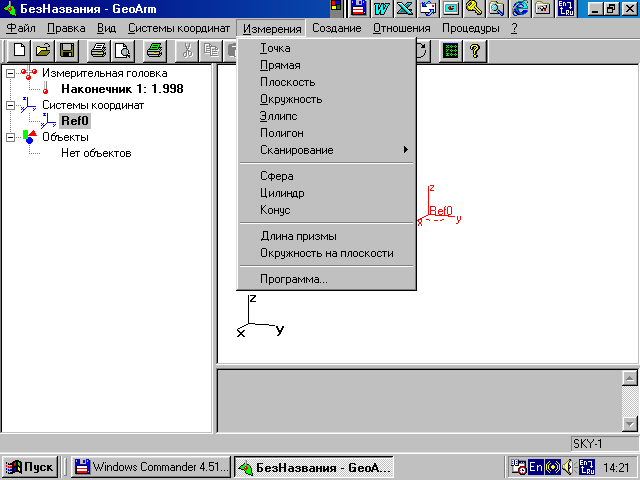Open the Файл menu
Viewport: 640px width, 480px height.
point(21,28)
